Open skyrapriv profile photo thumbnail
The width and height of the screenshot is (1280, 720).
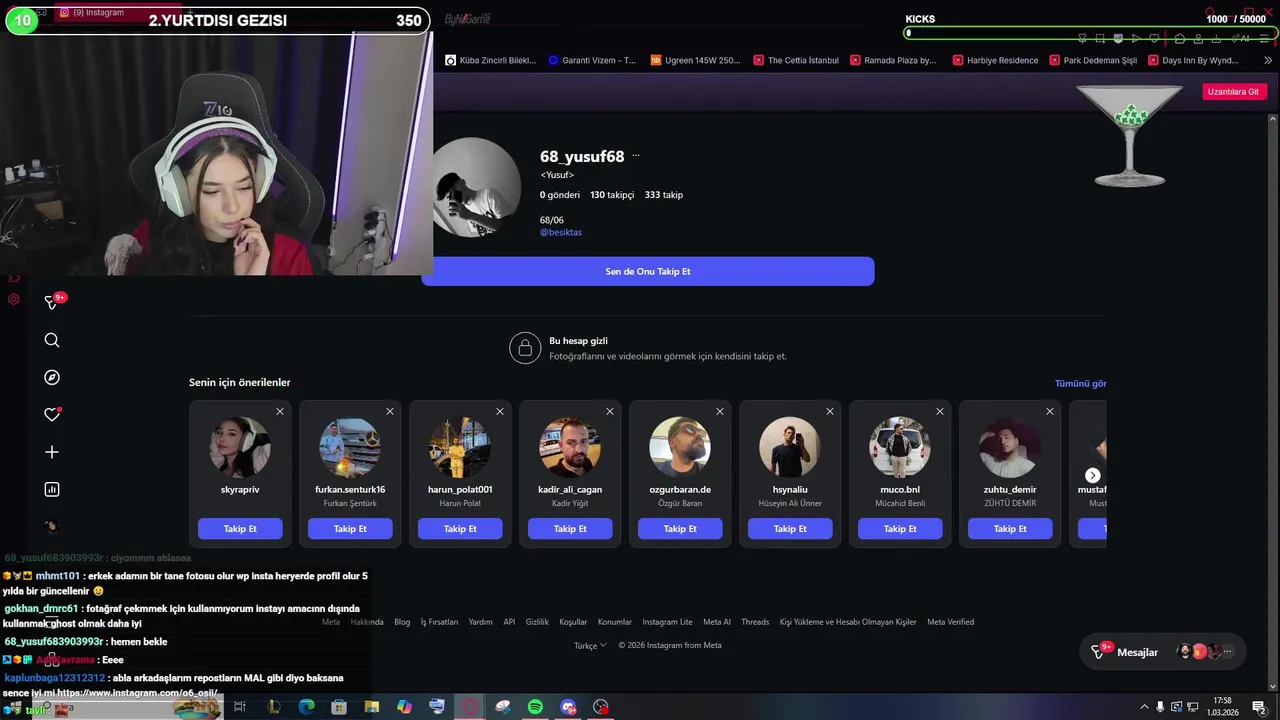[x=240, y=447]
